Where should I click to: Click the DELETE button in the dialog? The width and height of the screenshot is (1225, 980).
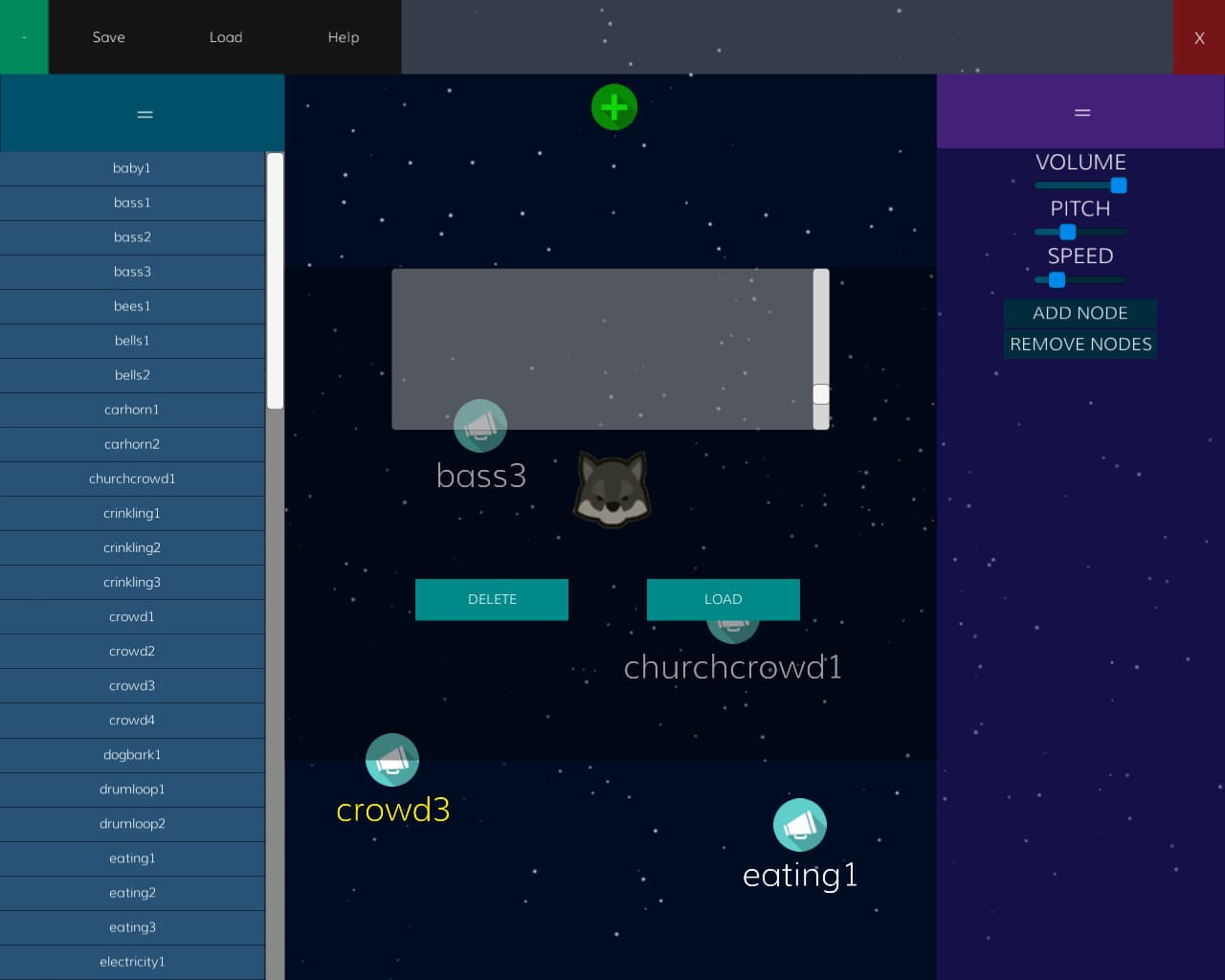492,599
